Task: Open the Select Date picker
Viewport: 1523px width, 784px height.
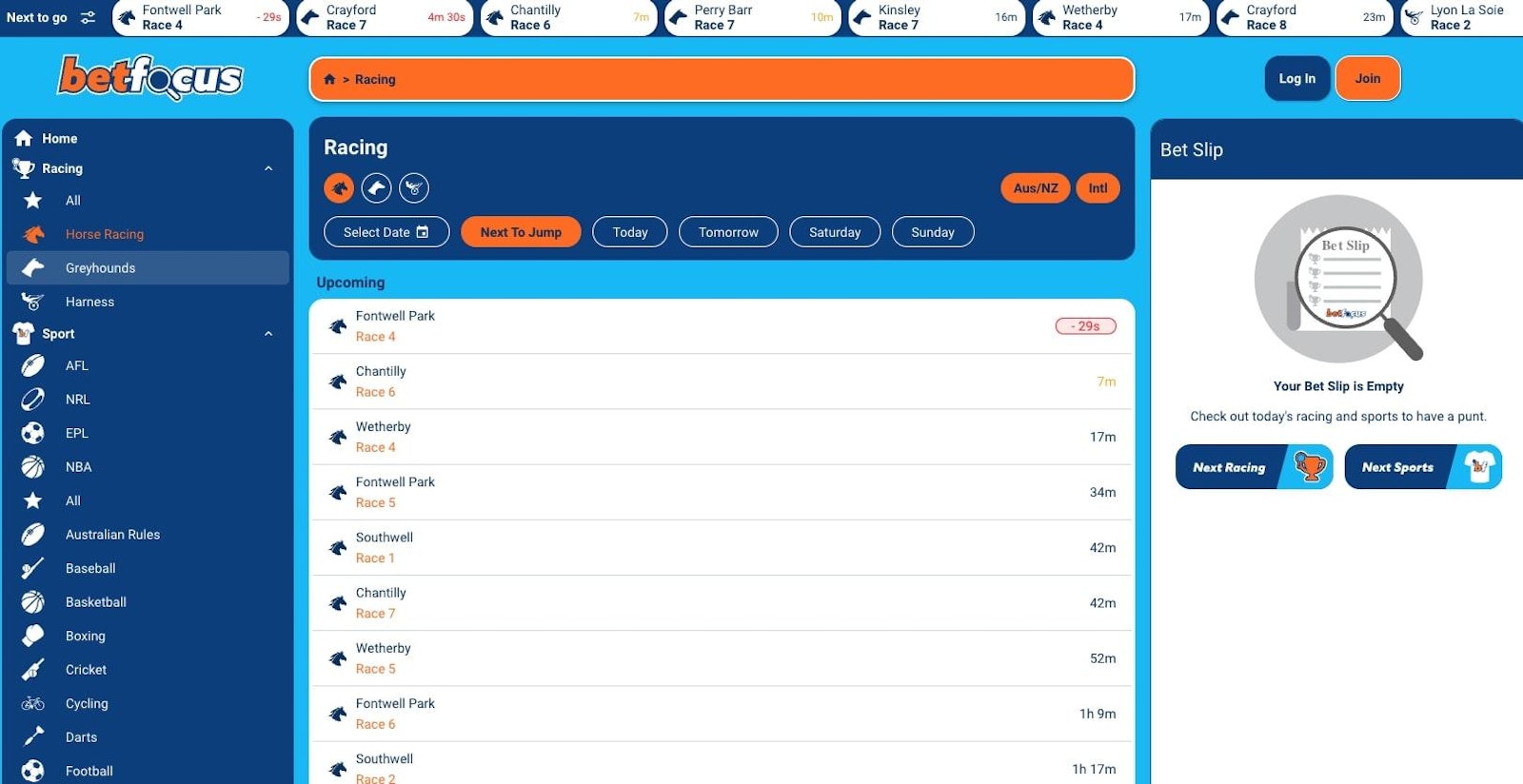Action: (386, 232)
